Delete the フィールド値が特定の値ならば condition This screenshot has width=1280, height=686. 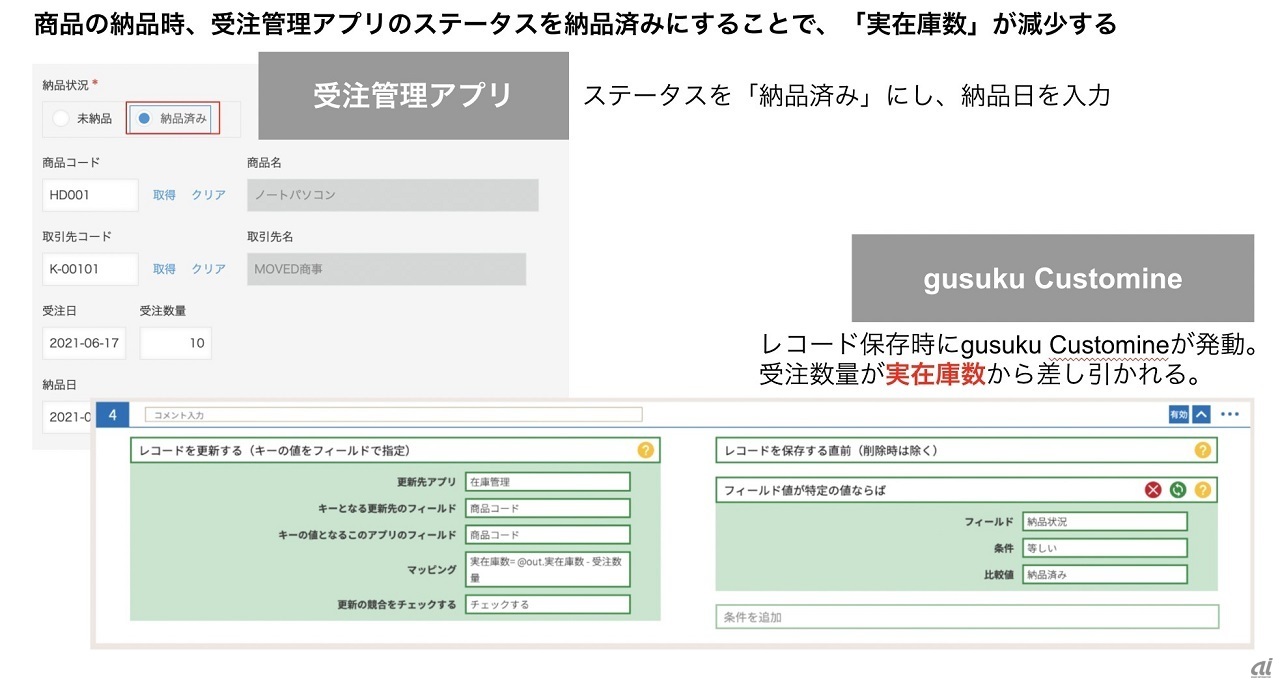pos(1153,490)
